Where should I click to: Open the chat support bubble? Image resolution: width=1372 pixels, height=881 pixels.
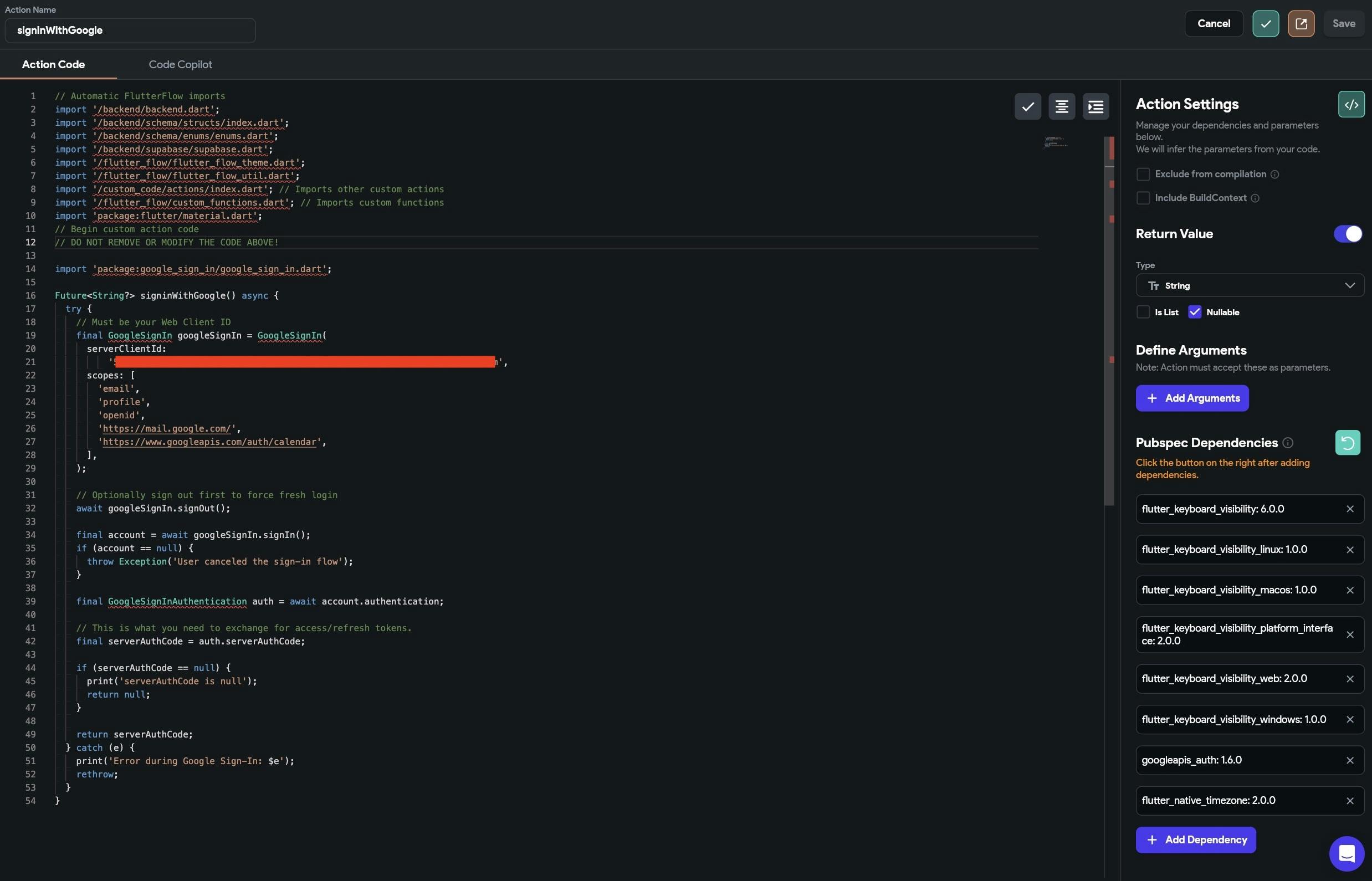coord(1347,853)
